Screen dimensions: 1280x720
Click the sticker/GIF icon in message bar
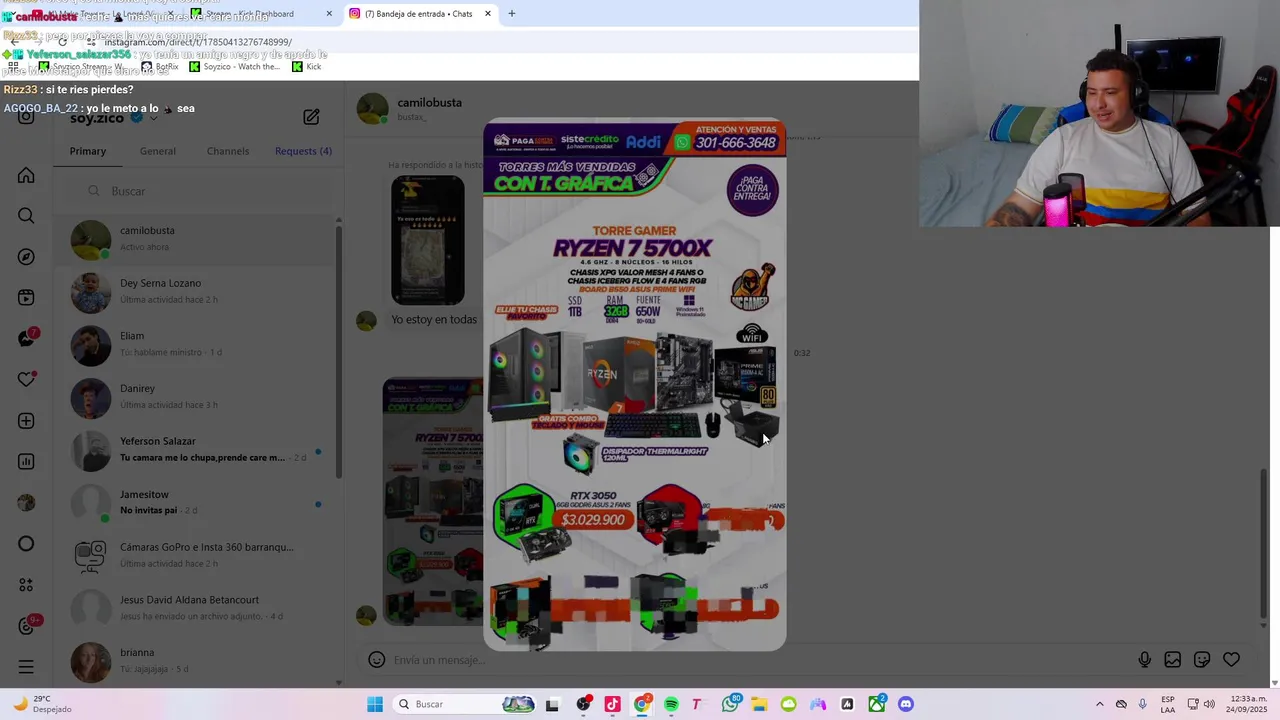1202,660
